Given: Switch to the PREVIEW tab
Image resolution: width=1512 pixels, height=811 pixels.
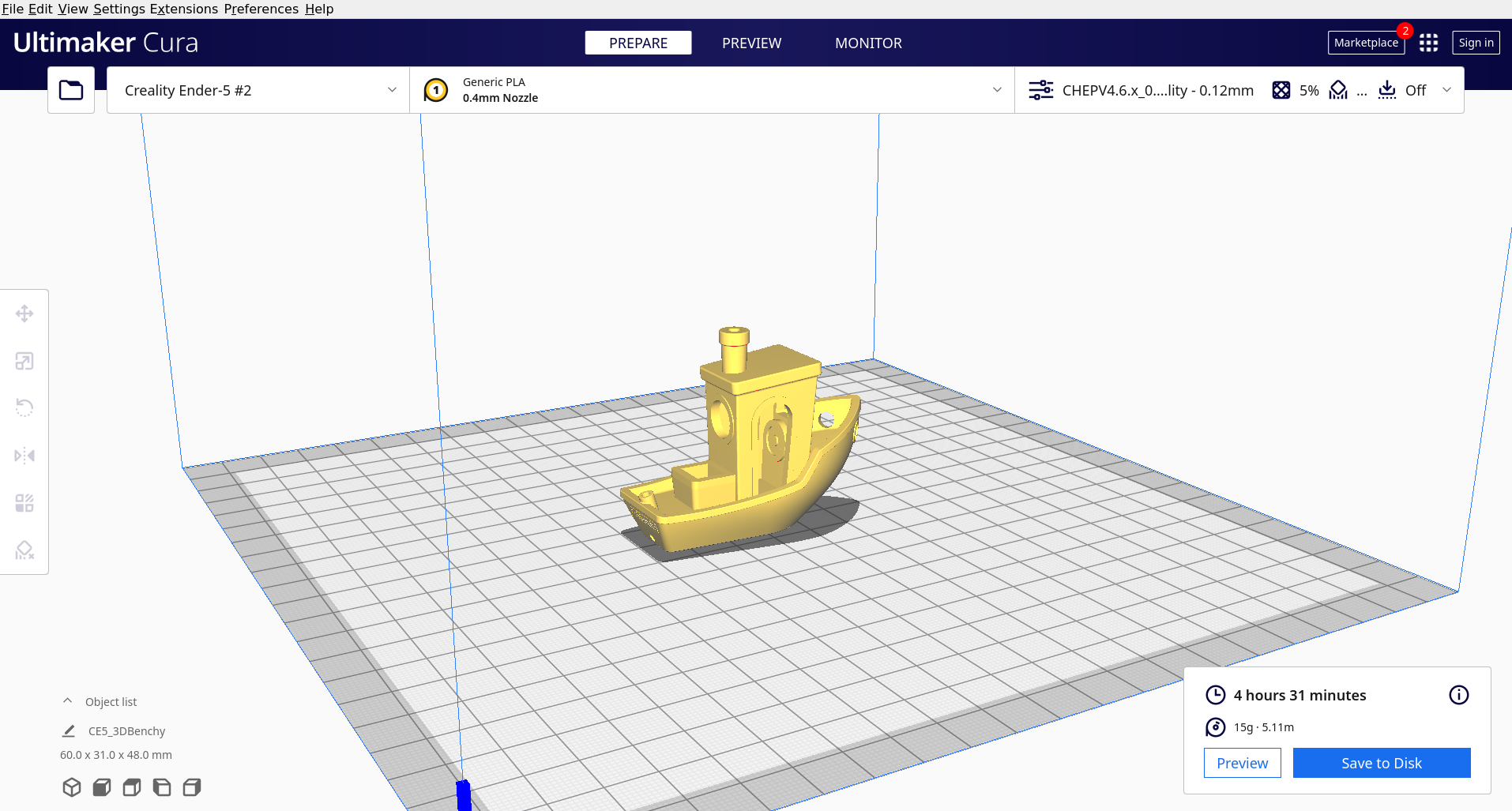Looking at the screenshot, I should coord(751,43).
